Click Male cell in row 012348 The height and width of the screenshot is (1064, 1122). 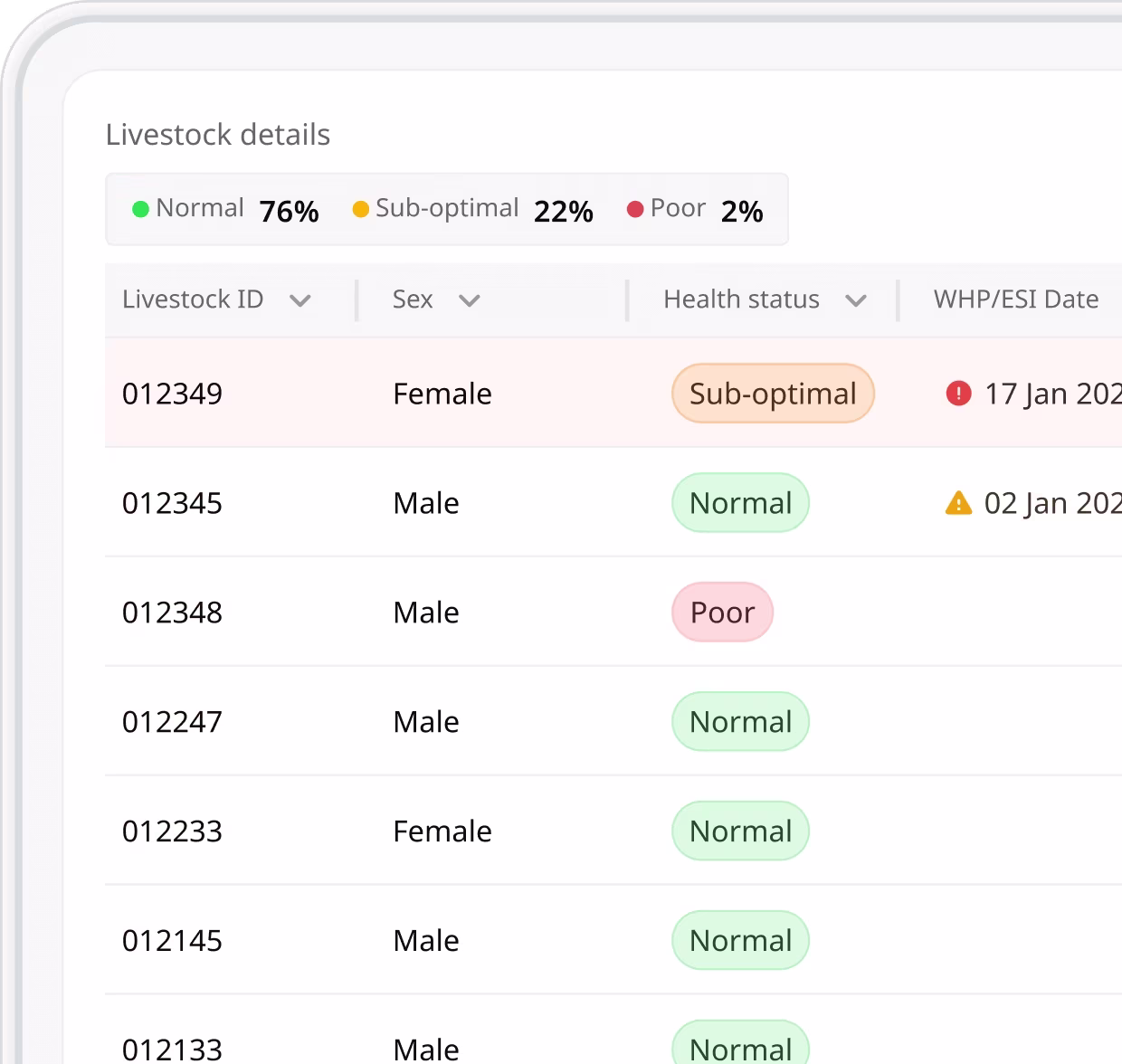click(x=426, y=613)
